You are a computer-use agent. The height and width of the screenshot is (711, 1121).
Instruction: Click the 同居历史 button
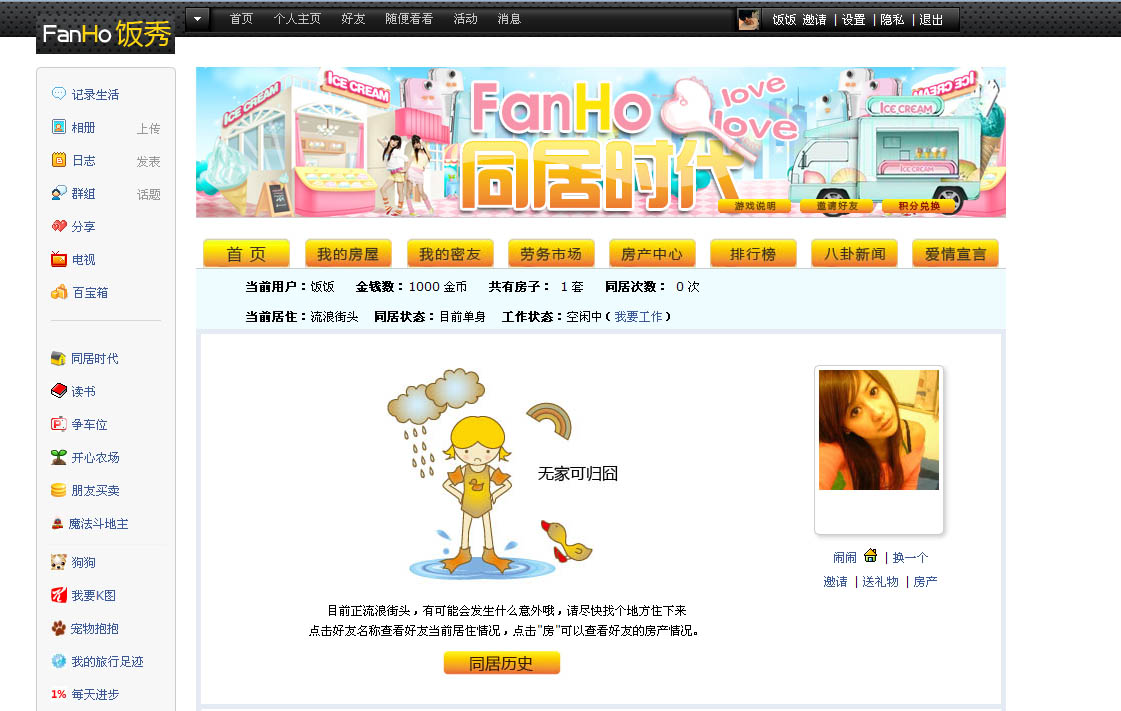tap(501, 663)
